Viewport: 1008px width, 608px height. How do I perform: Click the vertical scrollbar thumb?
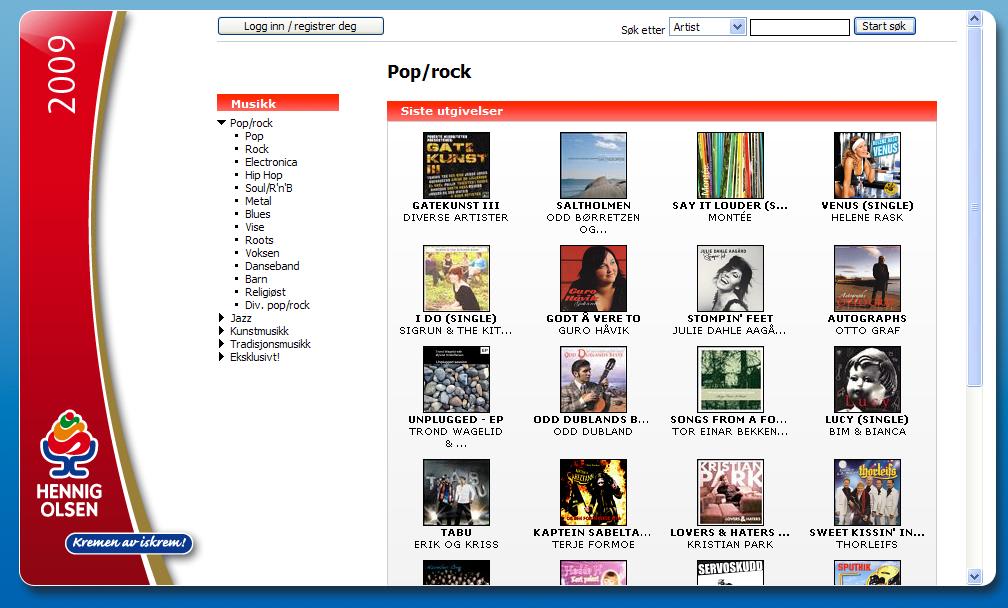[975, 207]
